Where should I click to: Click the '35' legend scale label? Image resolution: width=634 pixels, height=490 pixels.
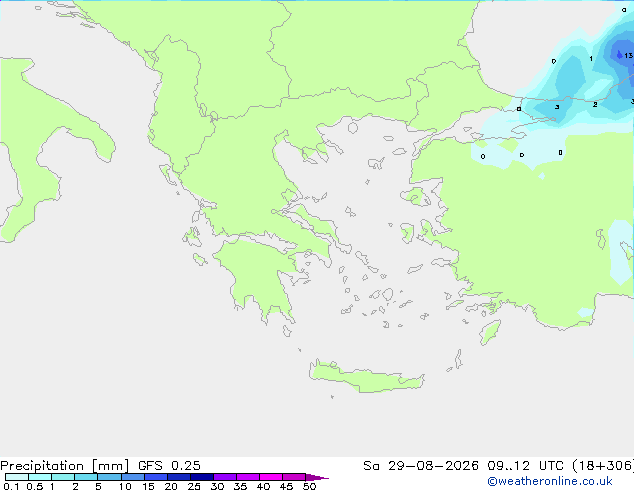click(240, 486)
